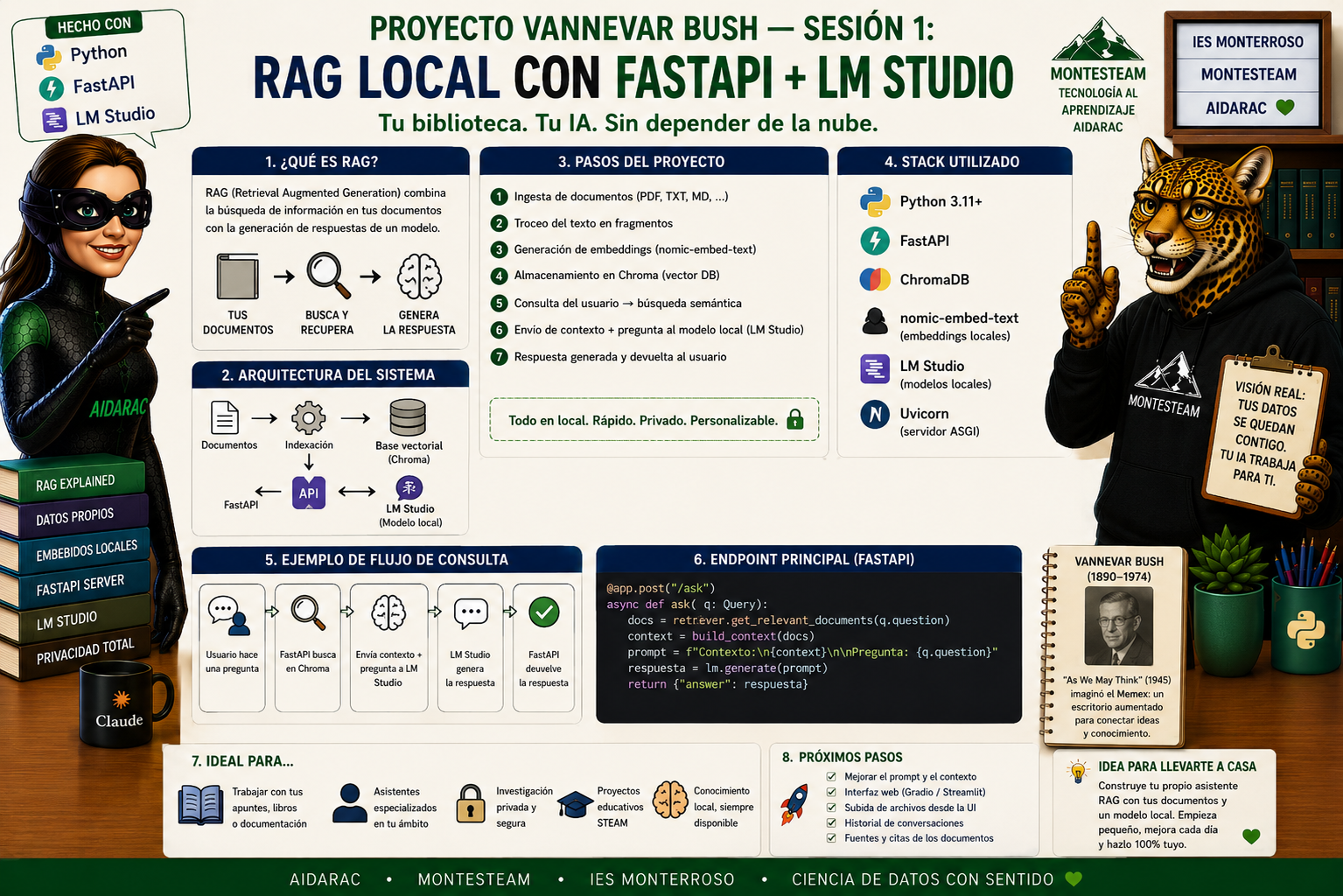
Task: Click the 3. PASOS DEL PROYECTO header
Action: click(654, 161)
